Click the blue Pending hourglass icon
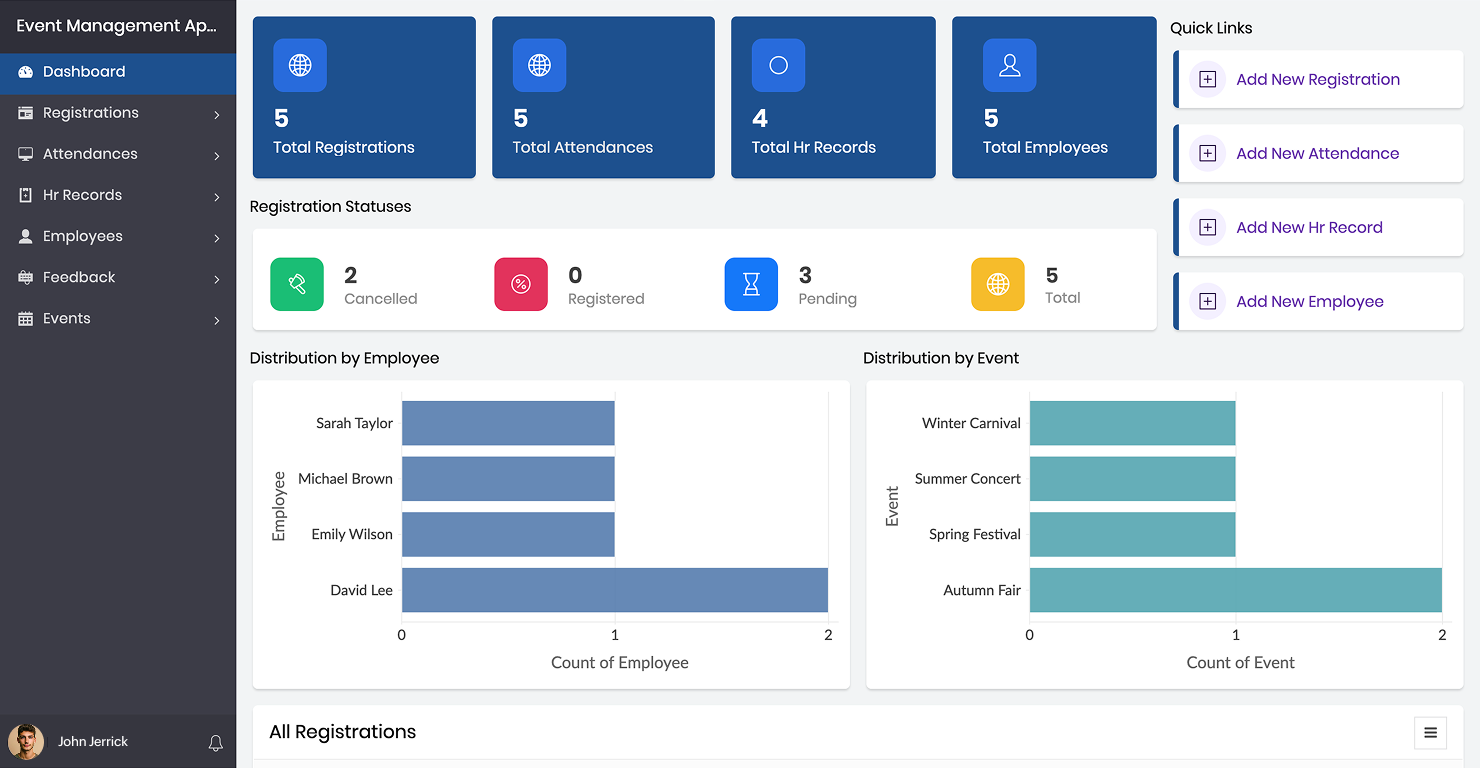This screenshot has height=768, width=1480. [751, 285]
